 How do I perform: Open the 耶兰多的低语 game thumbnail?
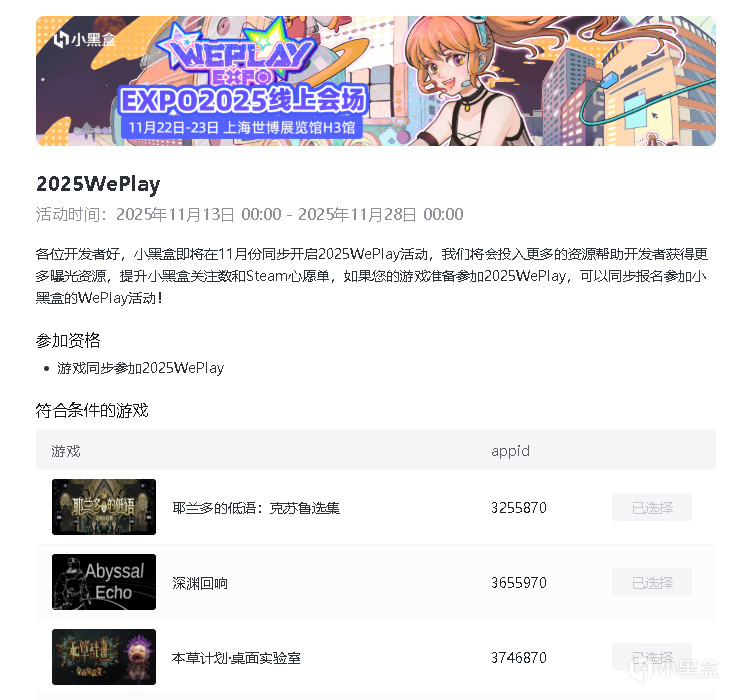(104, 507)
